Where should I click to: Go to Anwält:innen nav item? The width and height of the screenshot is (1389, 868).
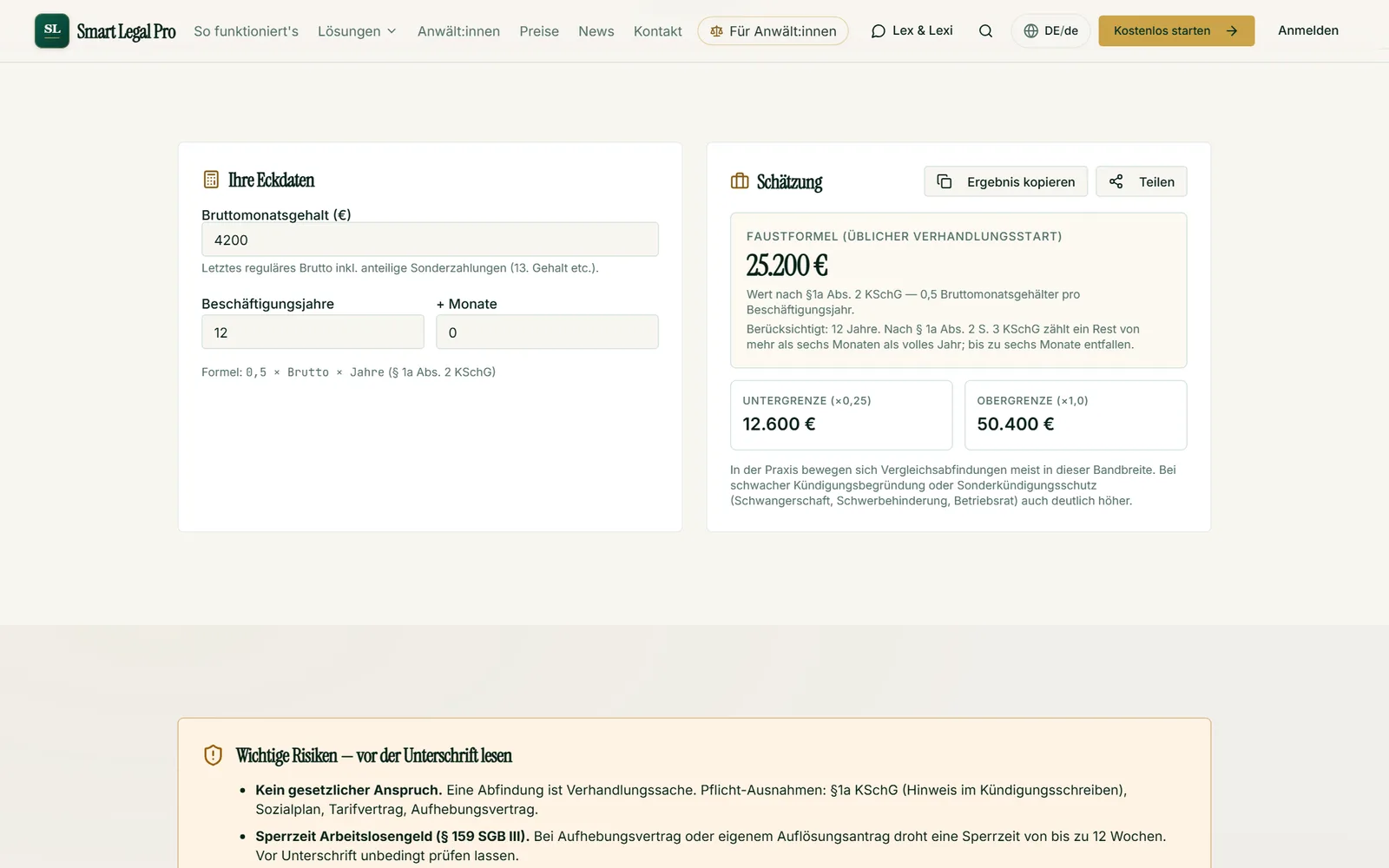[458, 31]
